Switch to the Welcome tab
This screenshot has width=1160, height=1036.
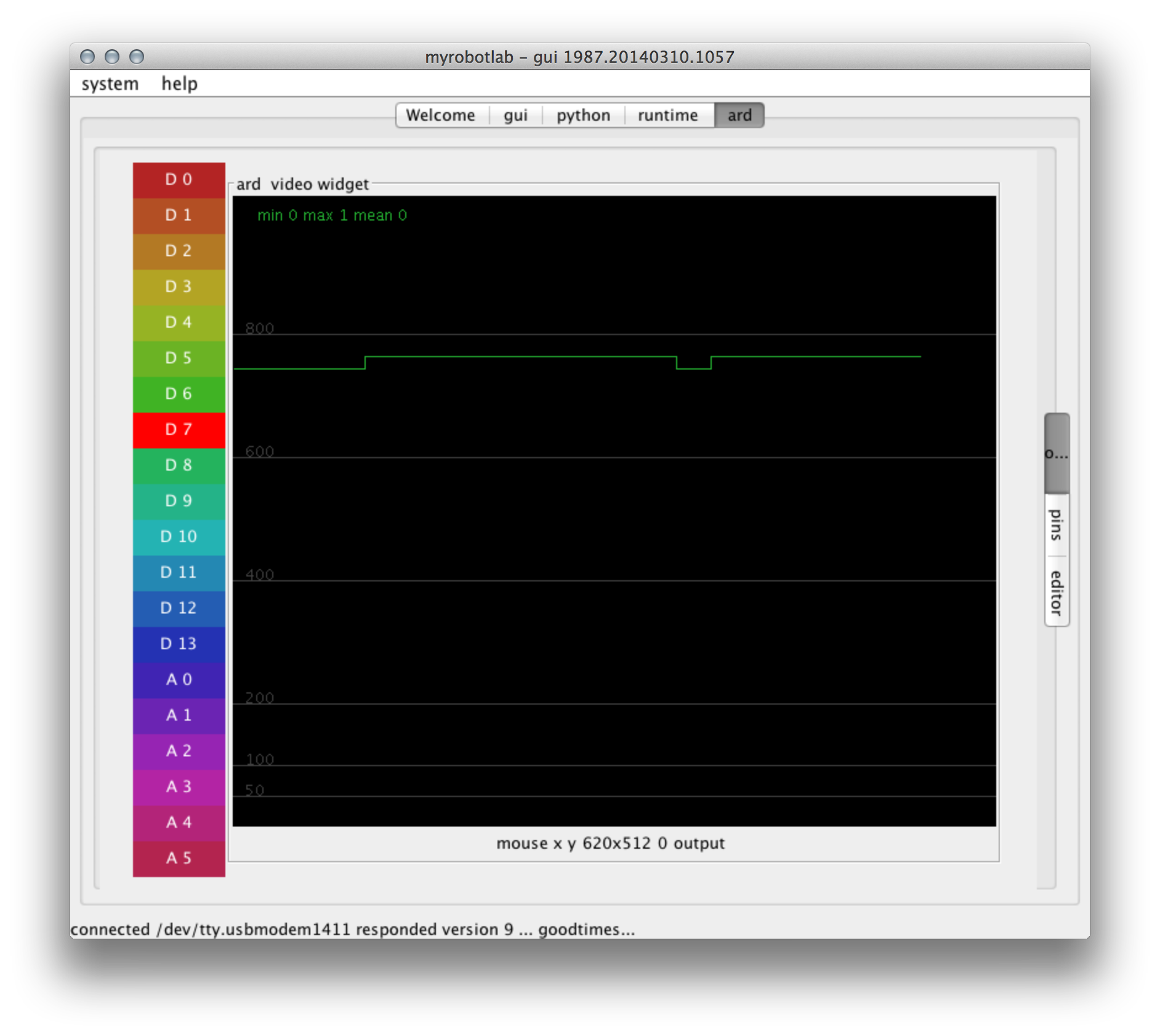(441, 115)
